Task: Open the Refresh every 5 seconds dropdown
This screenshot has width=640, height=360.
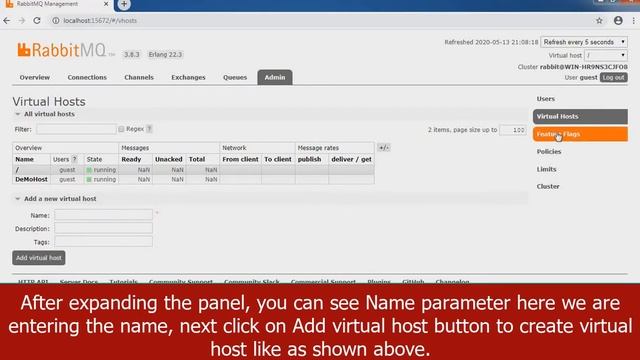Action: (x=584, y=42)
